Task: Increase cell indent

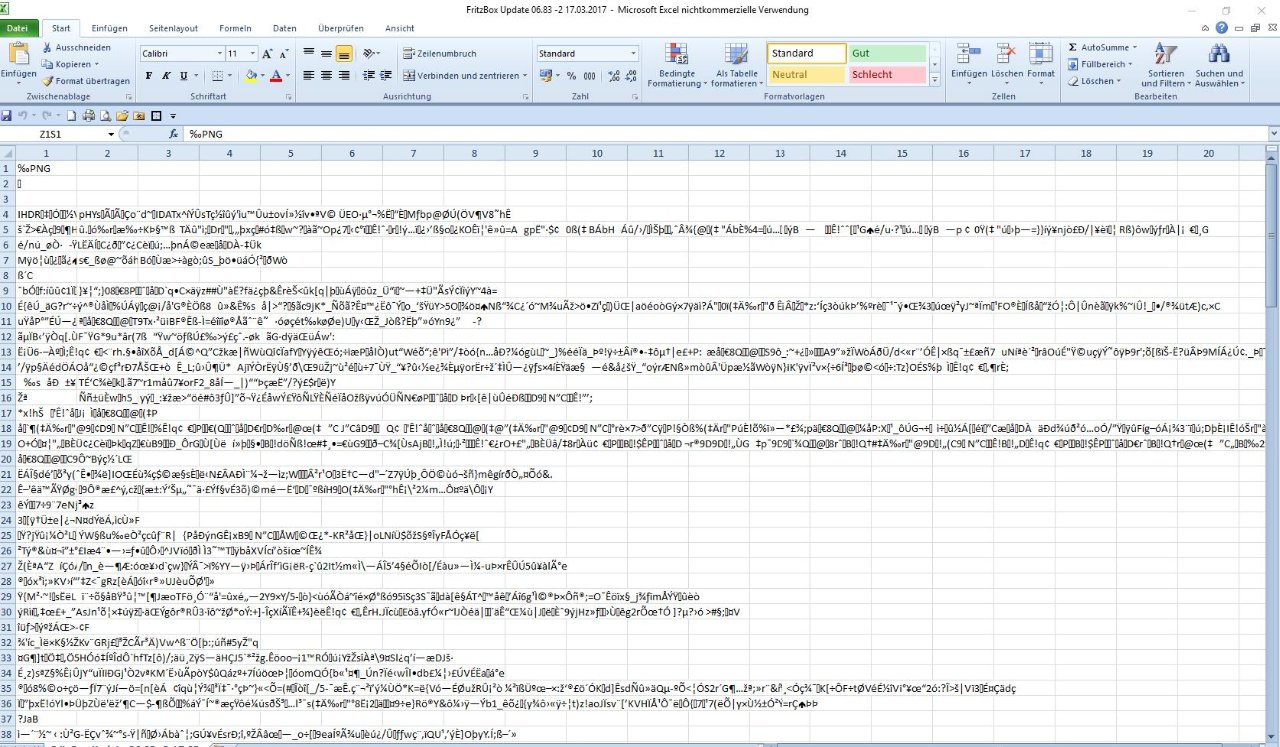Action: coord(386,75)
